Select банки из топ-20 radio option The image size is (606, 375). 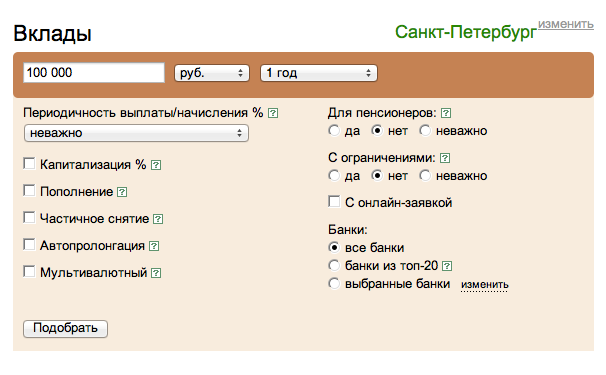334,266
